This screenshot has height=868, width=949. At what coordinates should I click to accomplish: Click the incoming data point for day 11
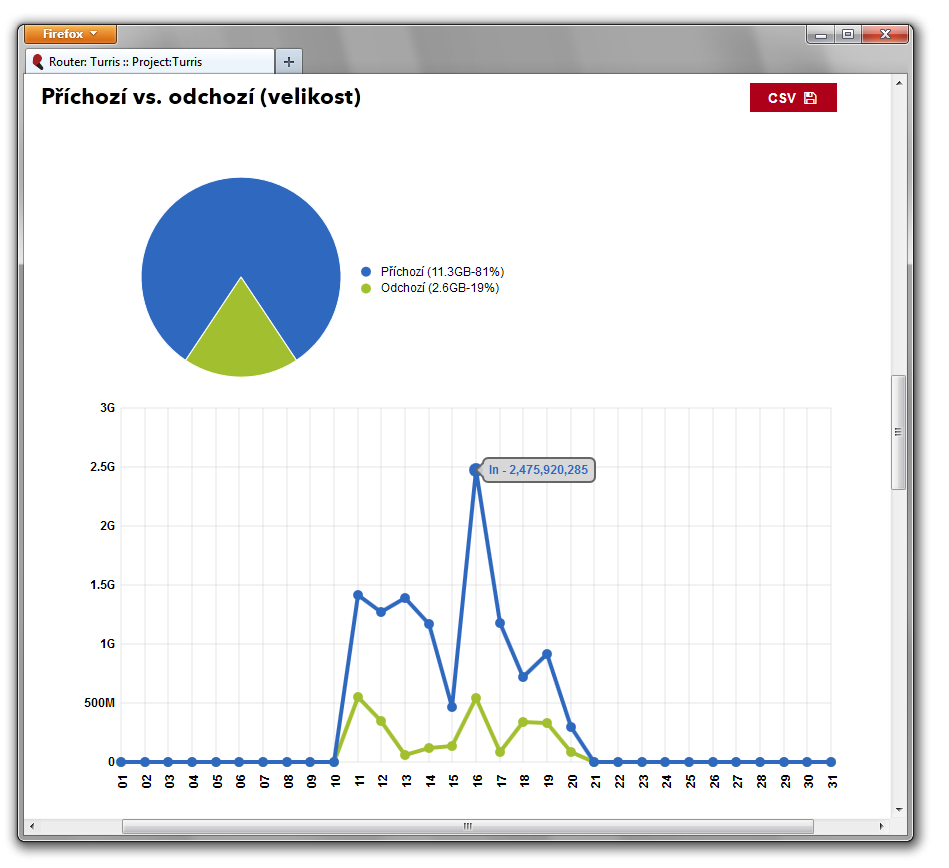358,595
